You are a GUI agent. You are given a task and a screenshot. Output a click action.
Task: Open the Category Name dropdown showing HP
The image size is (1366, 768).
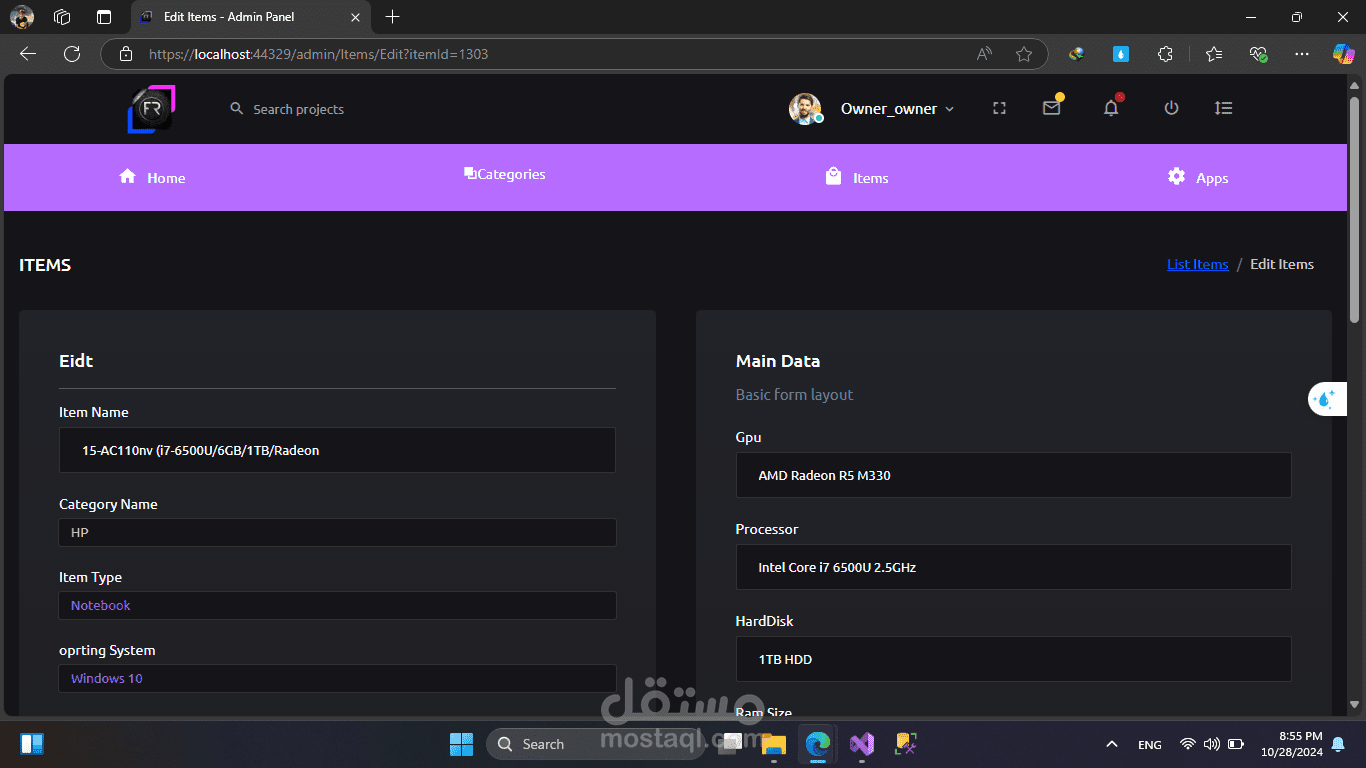337,532
